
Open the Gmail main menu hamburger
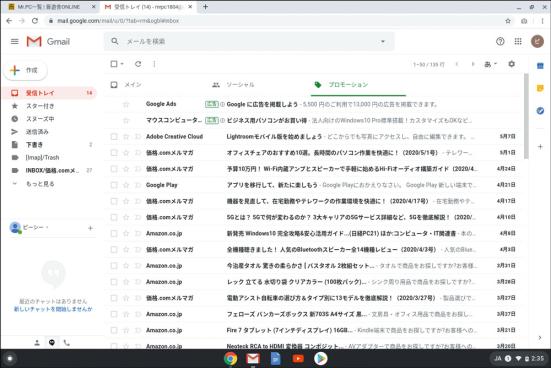[x=14, y=41]
